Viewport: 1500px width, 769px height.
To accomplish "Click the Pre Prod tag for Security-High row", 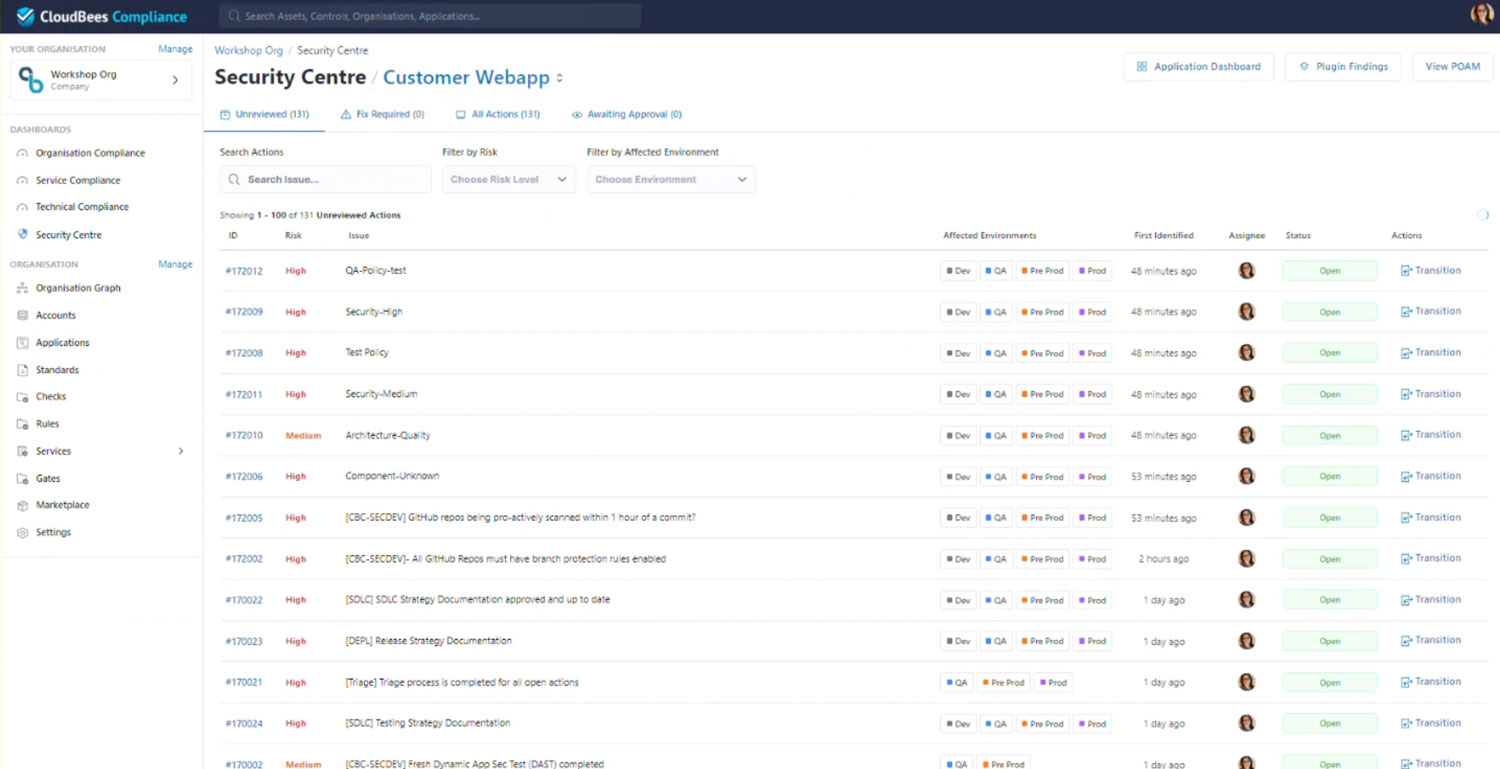I will coord(1042,312).
